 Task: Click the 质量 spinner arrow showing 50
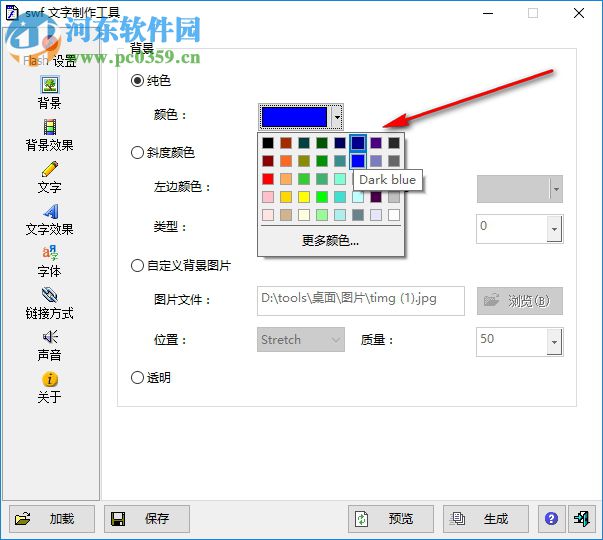[x=554, y=342]
